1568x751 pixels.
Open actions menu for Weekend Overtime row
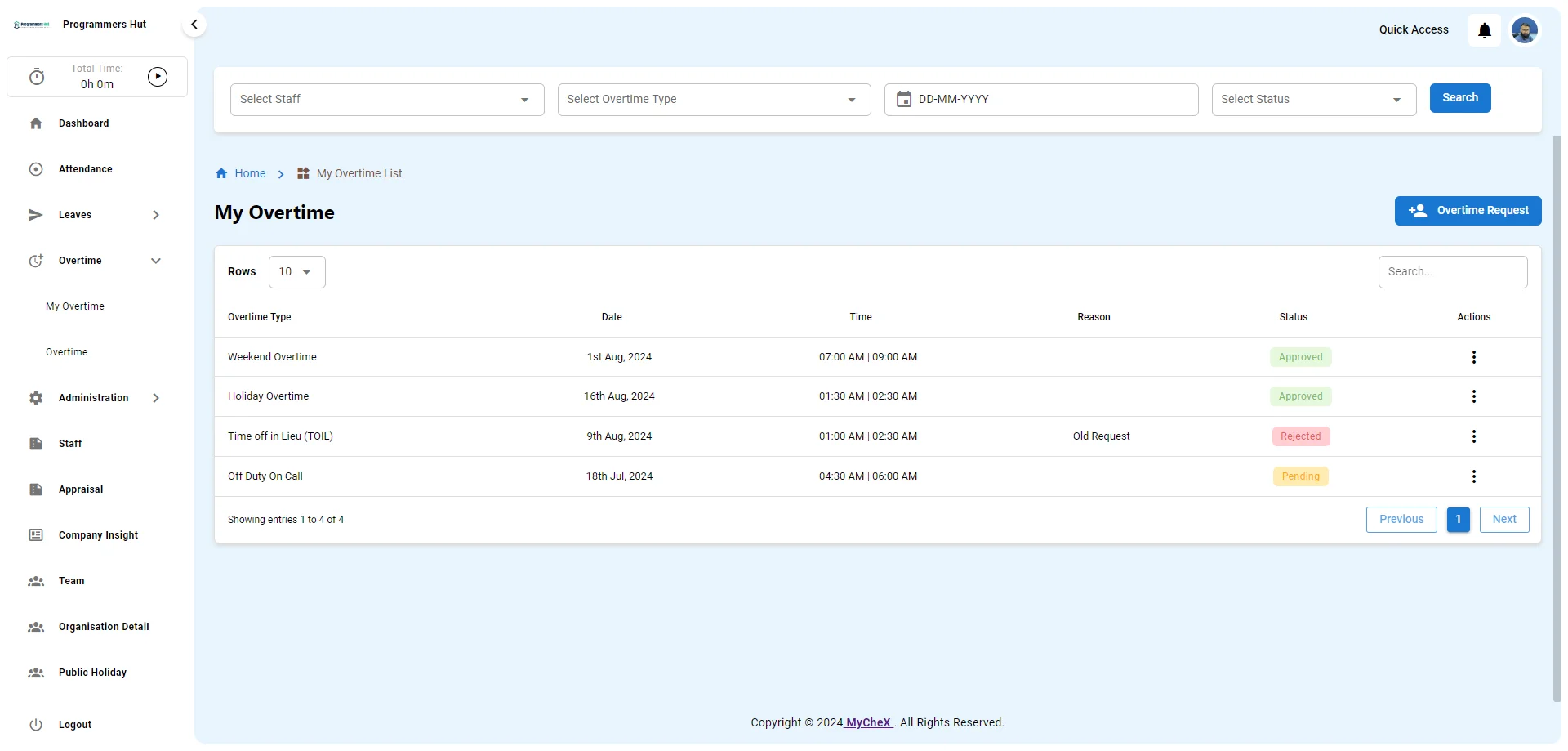click(1473, 357)
